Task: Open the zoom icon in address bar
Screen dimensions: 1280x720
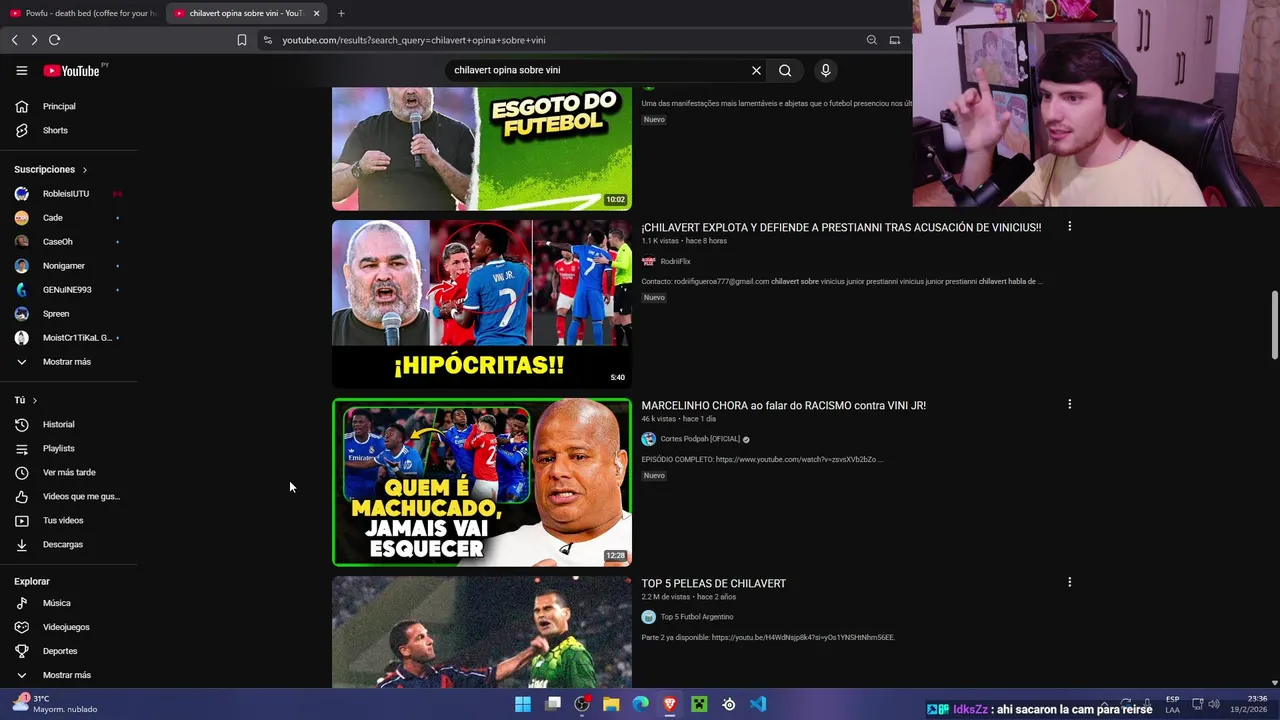Action: 872,40
